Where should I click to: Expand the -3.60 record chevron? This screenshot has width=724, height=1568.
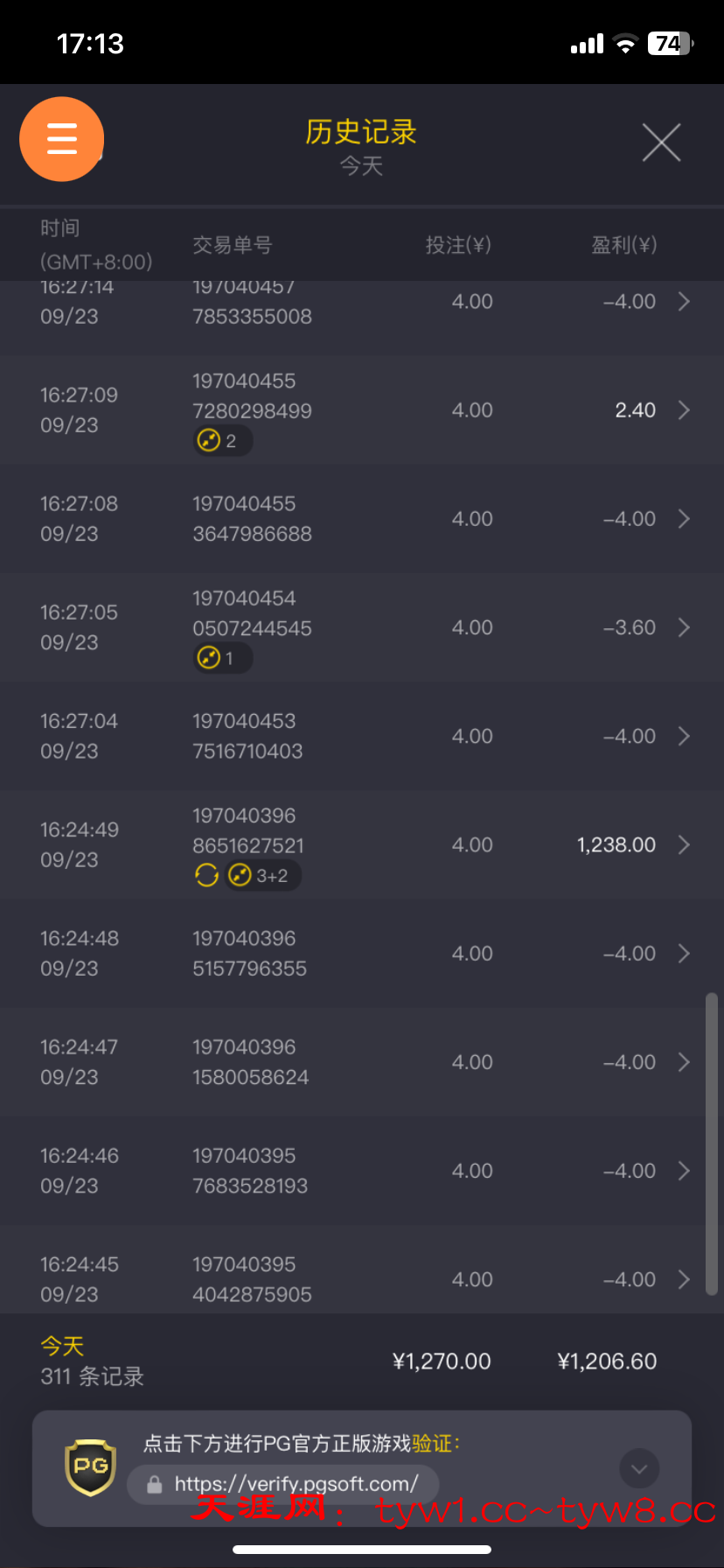pos(684,627)
